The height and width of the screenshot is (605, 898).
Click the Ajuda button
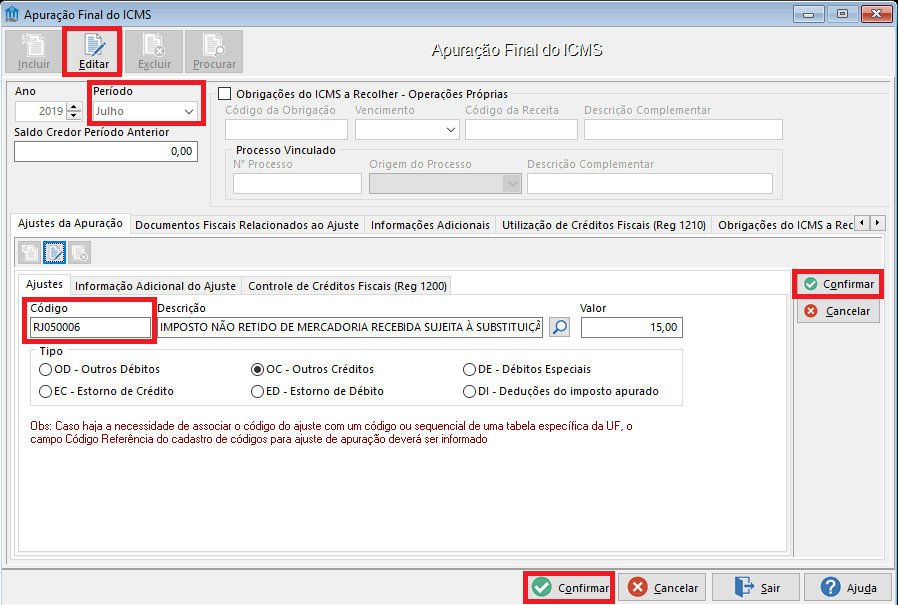848,588
